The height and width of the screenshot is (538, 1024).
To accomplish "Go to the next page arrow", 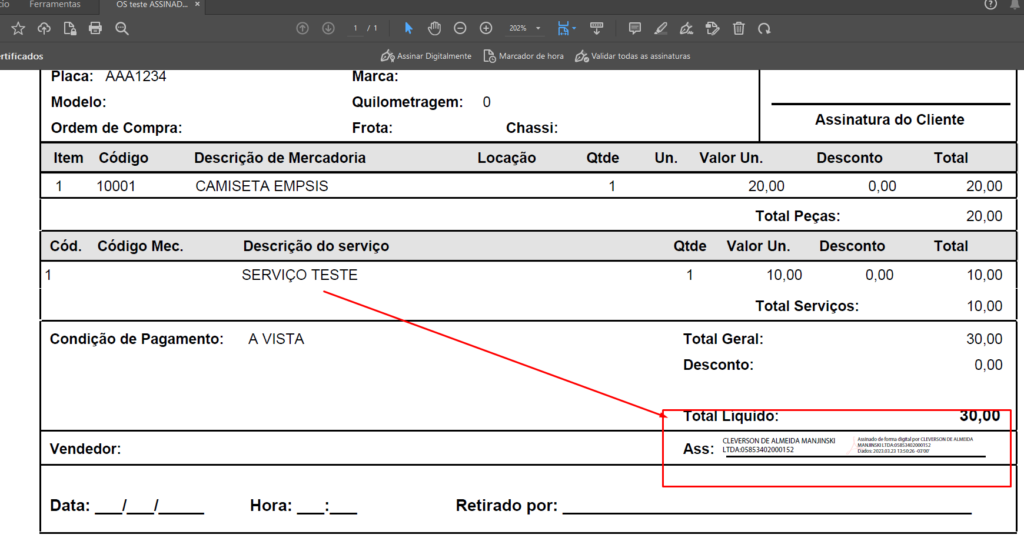I will 328,28.
